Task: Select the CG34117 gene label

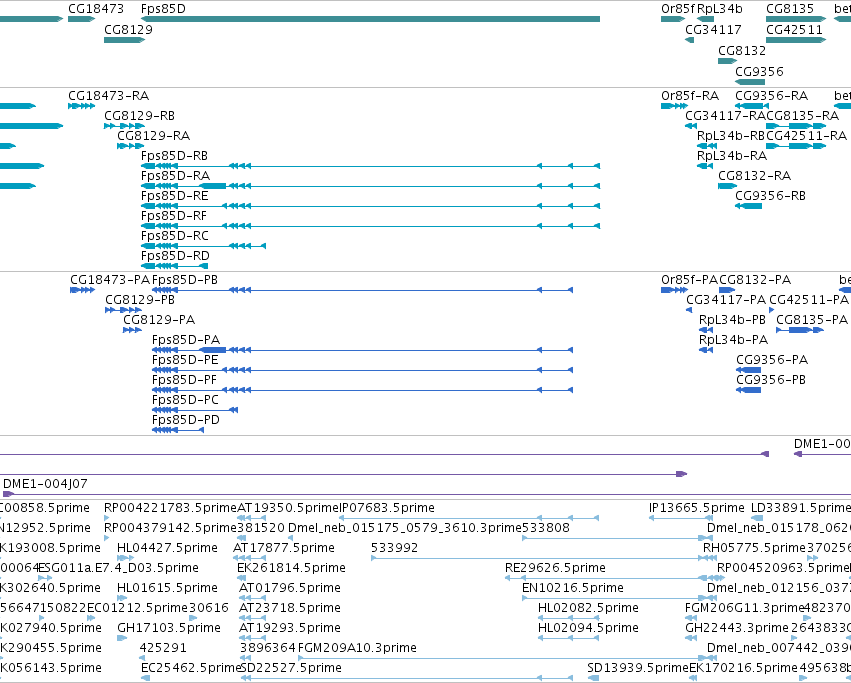Action: tap(713, 30)
